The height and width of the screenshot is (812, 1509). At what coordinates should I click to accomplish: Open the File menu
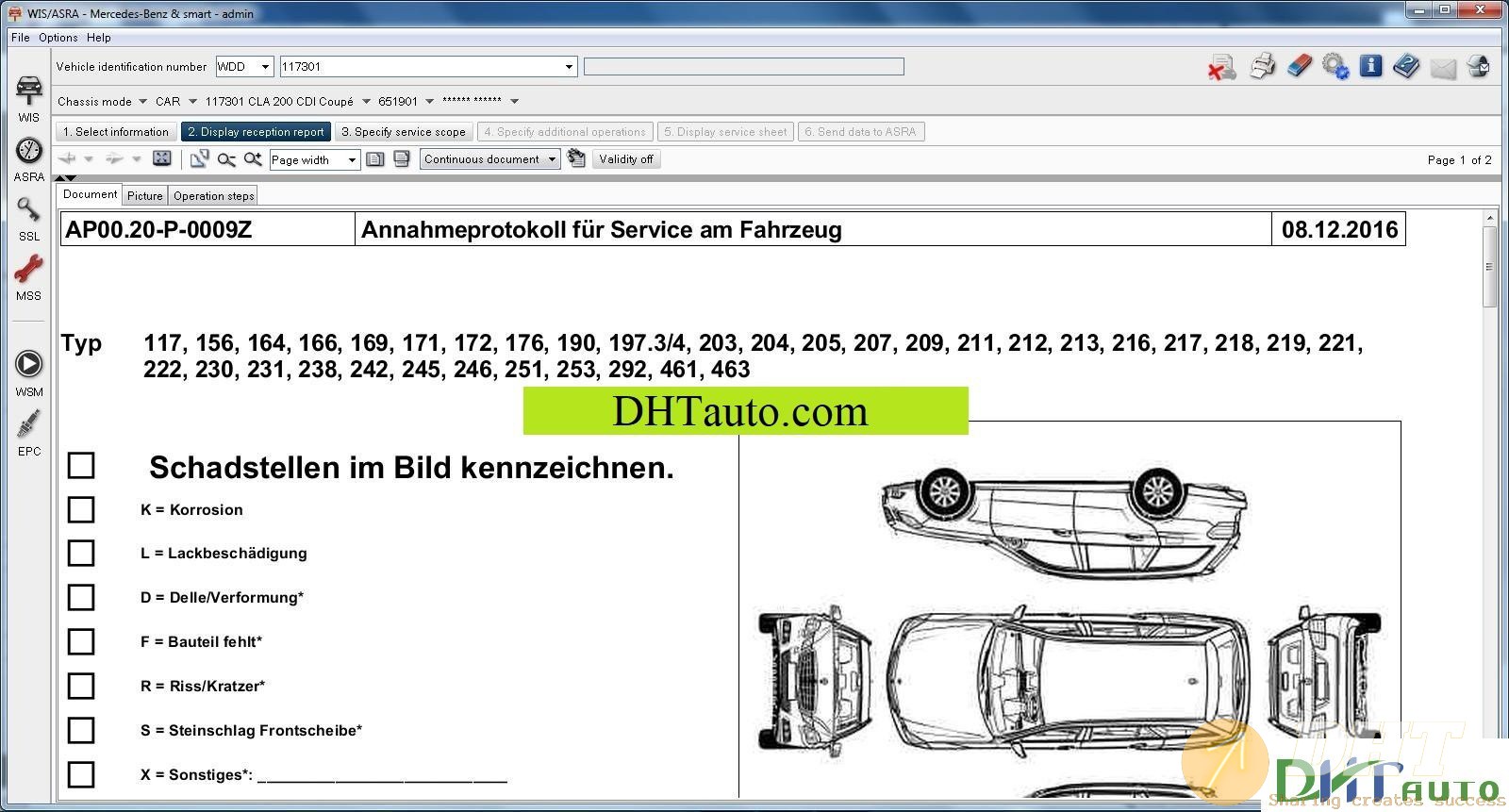[x=20, y=38]
